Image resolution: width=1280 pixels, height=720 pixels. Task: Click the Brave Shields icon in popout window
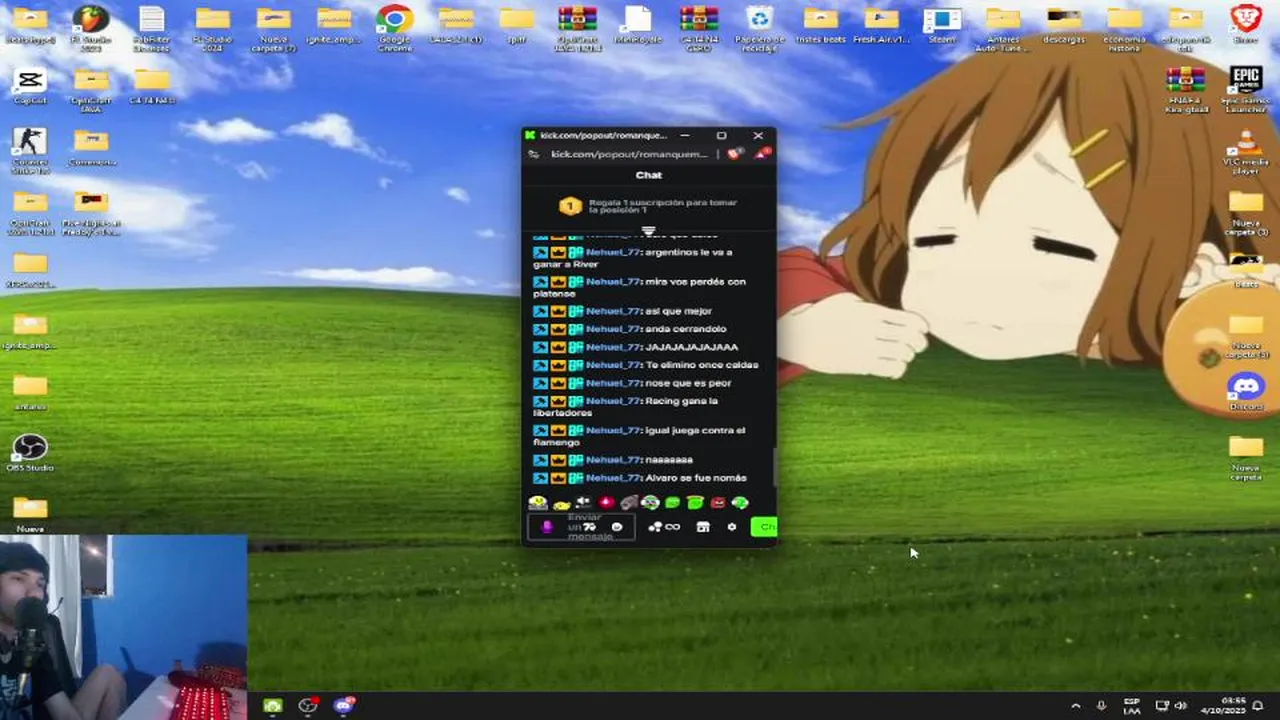(735, 154)
